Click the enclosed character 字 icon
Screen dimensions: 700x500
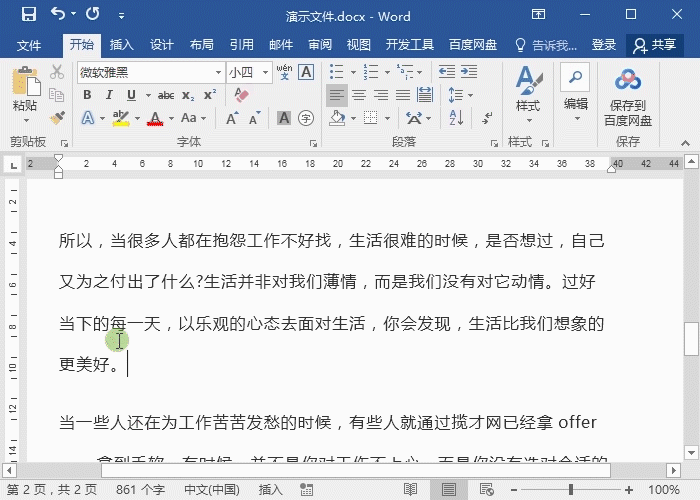[x=306, y=118]
